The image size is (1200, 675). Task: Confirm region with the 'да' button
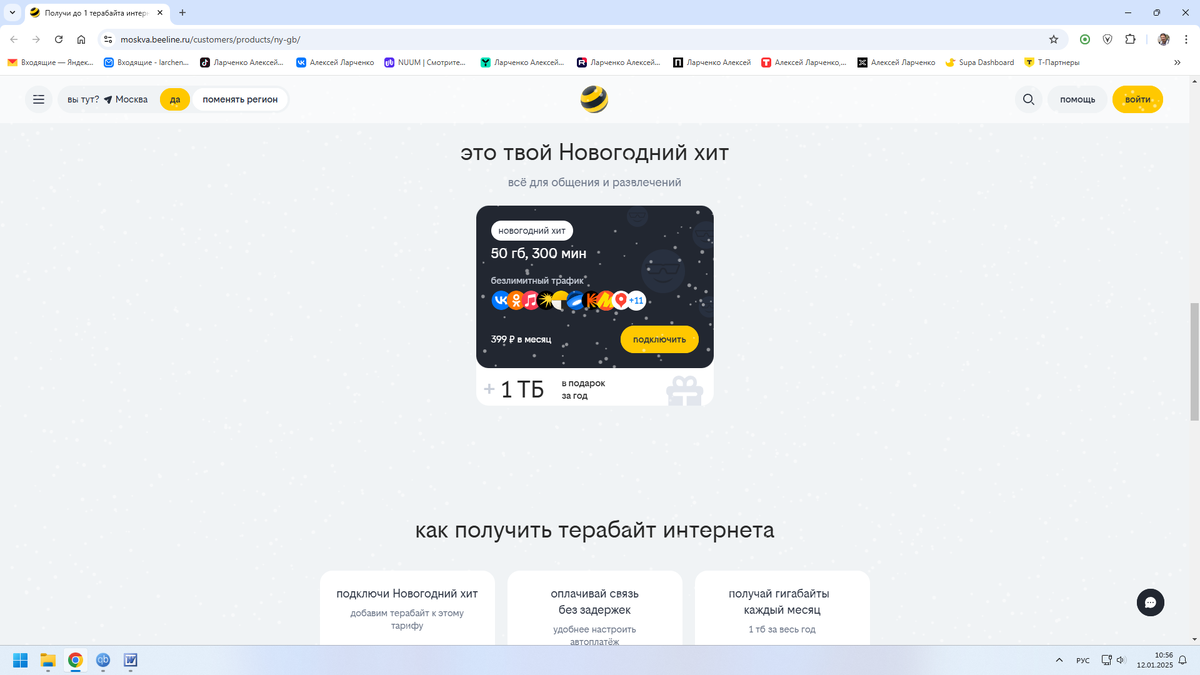[x=175, y=100]
